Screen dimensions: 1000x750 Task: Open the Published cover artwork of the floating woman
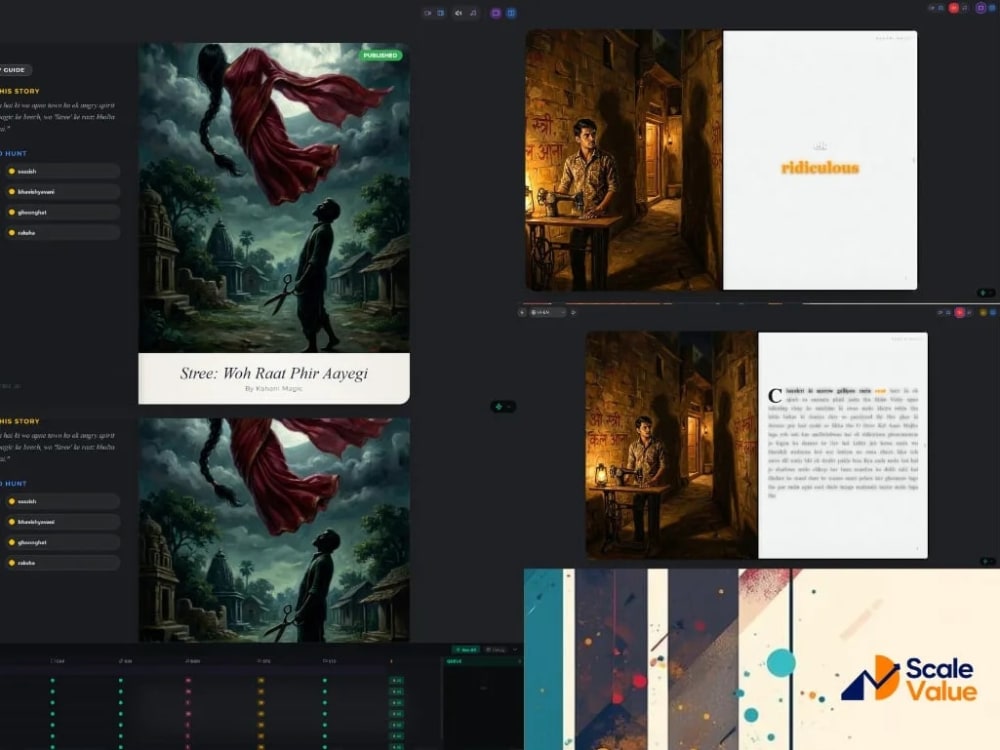(x=274, y=198)
